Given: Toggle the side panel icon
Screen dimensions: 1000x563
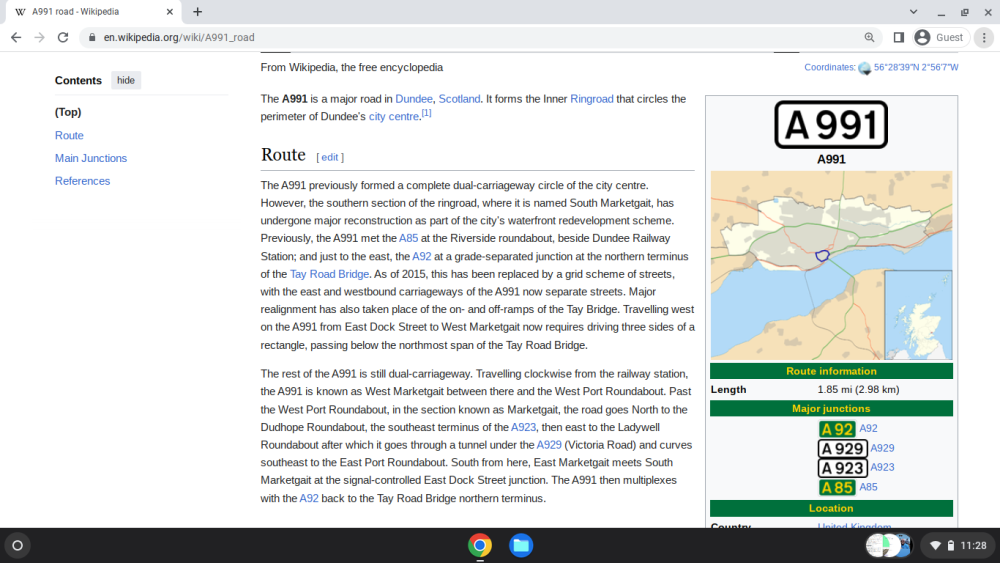Looking at the screenshot, I should [899, 38].
